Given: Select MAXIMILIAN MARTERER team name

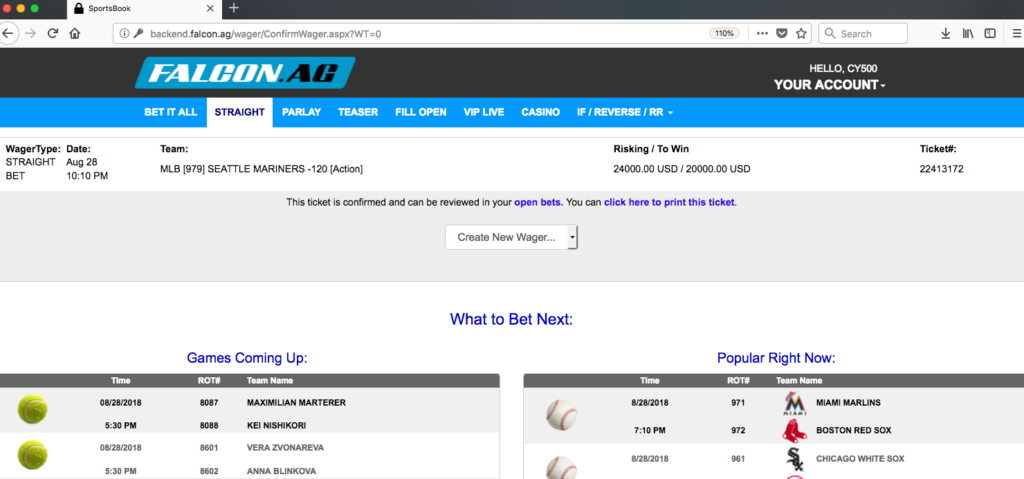Looking at the screenshot, I should pyautogui.click(x=296, y=403).
